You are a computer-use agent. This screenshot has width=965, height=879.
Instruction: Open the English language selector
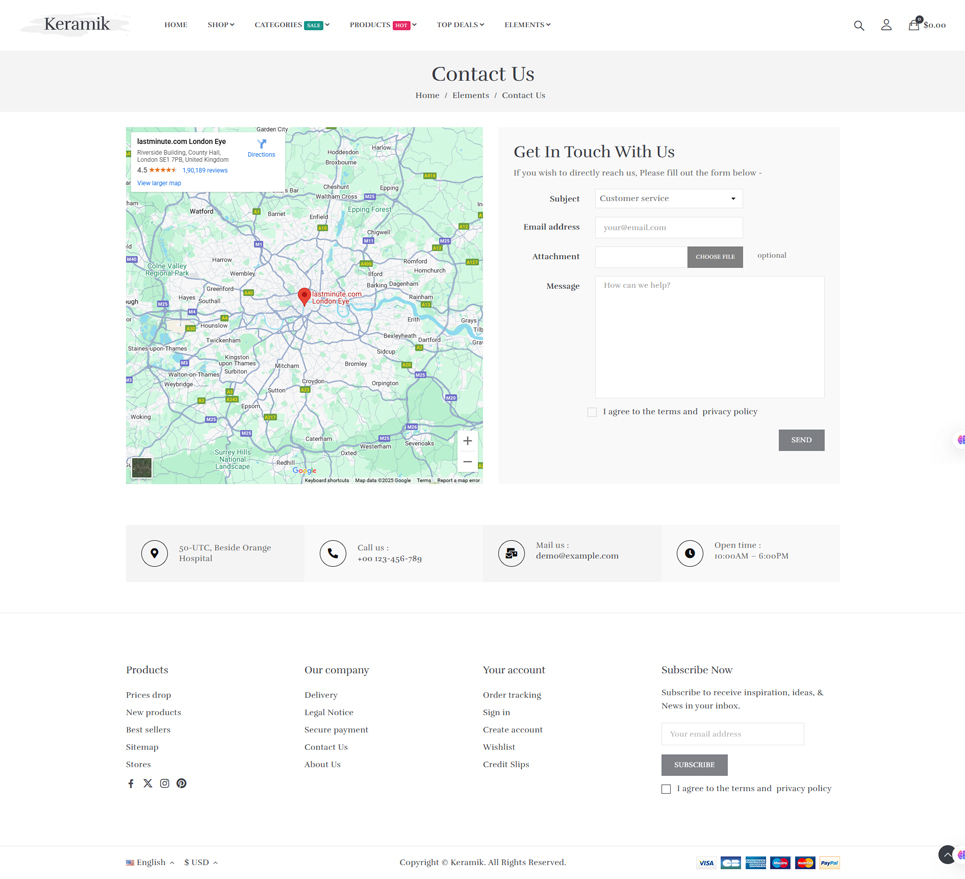[150, 862]
